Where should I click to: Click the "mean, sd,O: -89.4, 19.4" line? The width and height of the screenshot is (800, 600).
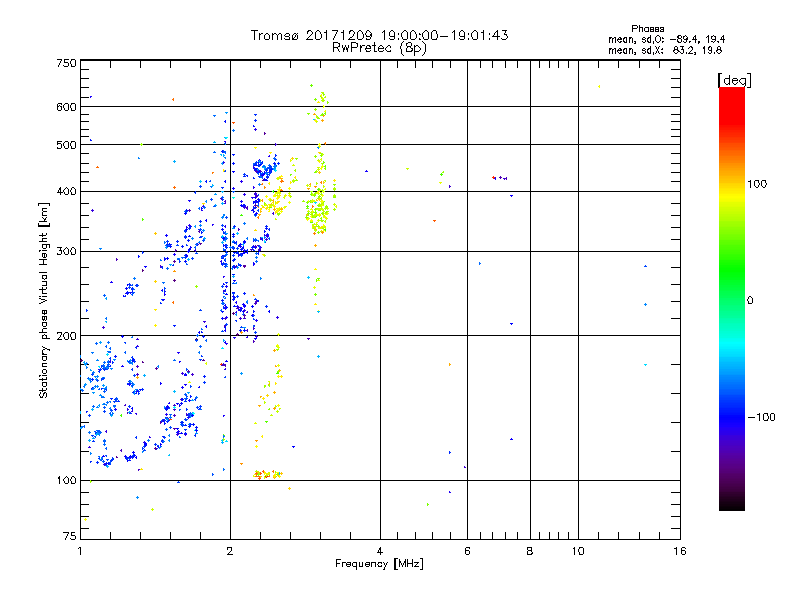666,39
